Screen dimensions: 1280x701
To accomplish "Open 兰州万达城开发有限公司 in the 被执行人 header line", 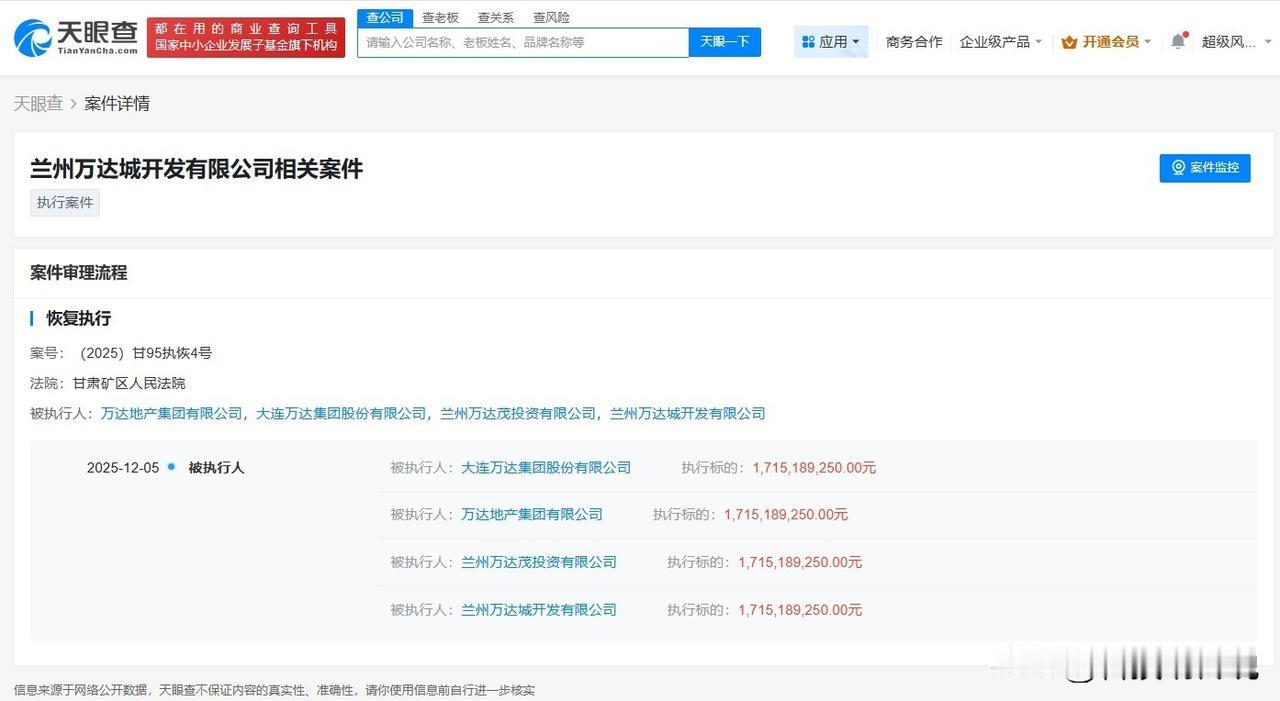I will click(687, 413).
